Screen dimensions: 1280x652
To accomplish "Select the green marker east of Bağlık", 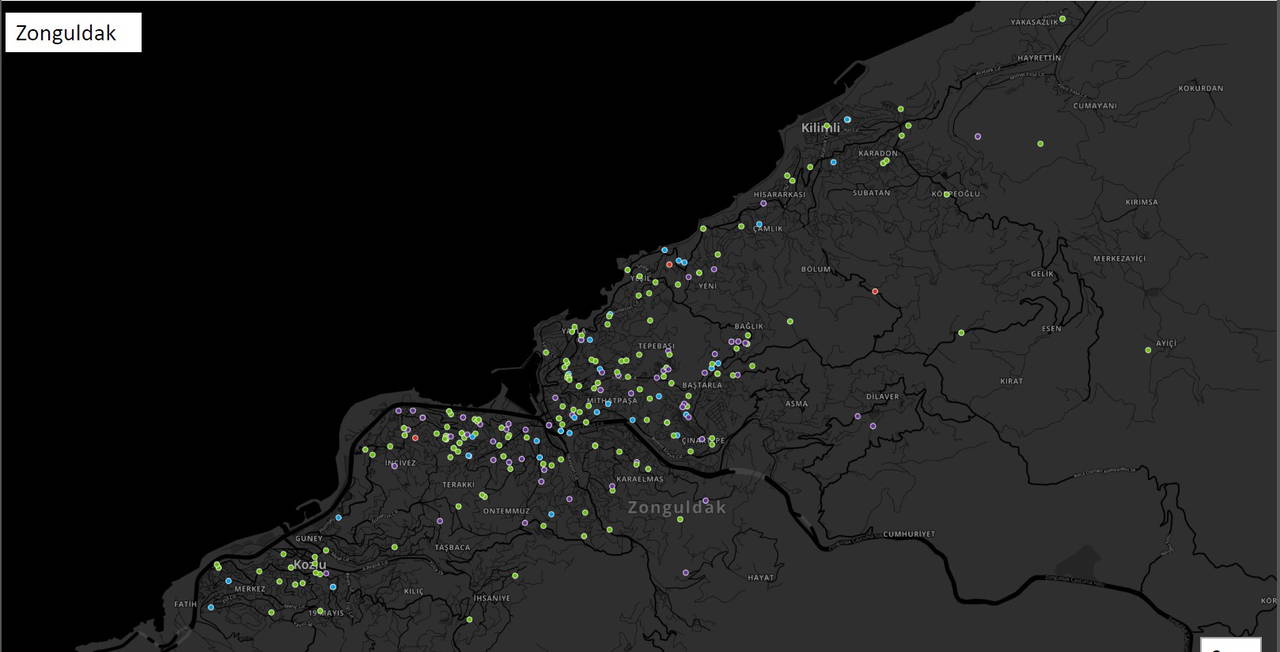I will click(790, 321).
